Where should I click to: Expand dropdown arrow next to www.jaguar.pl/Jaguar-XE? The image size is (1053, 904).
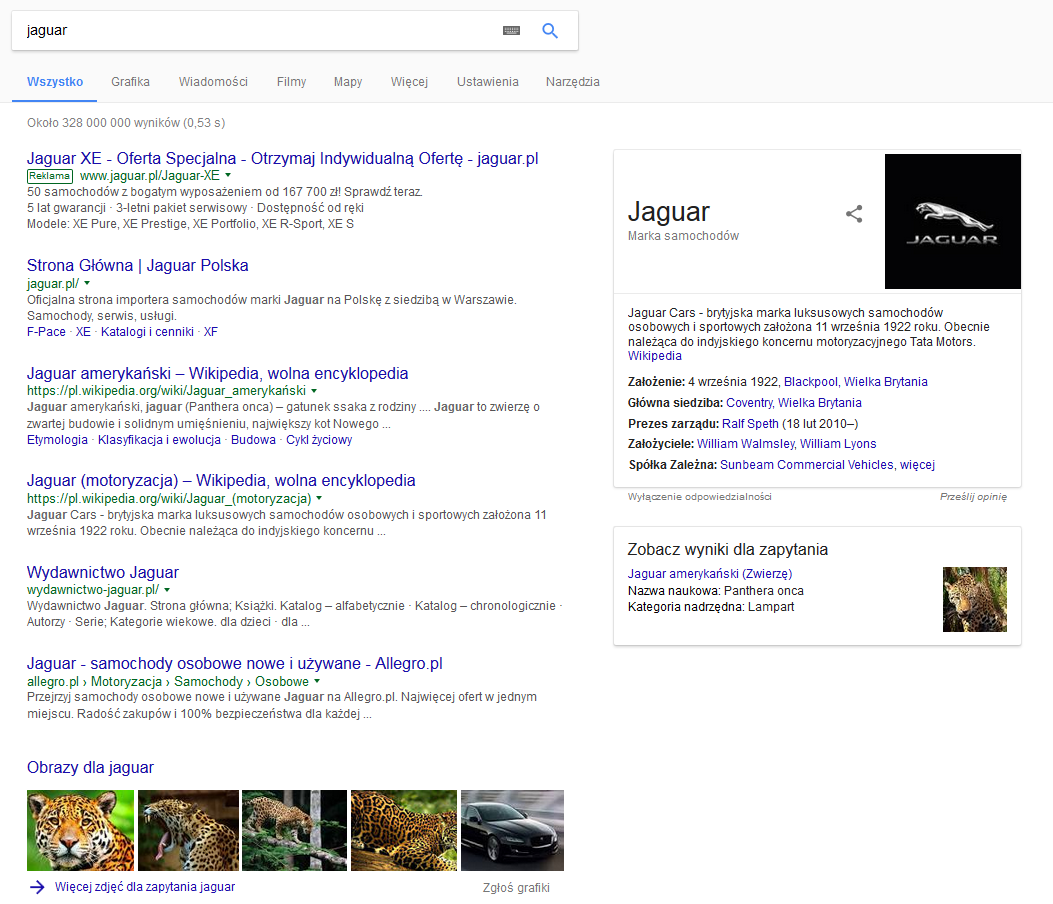228,175
